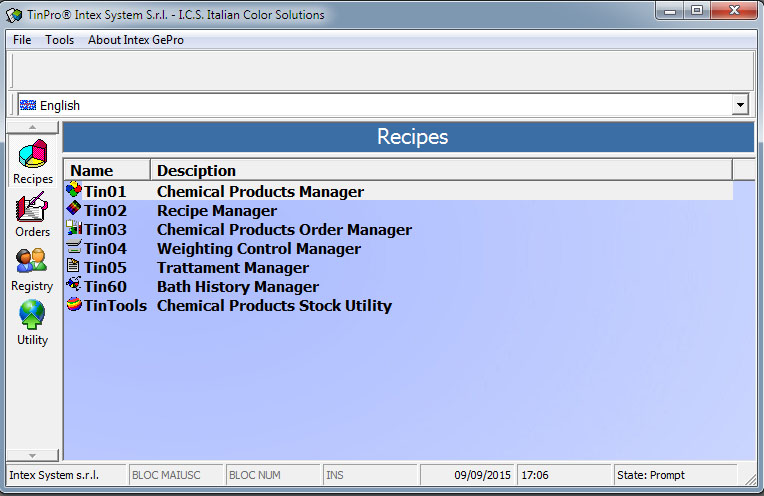The height and width of the screenshot is (496, 764).
Task: Click the Tin60 bath history icon
Action: coord(74,284)
